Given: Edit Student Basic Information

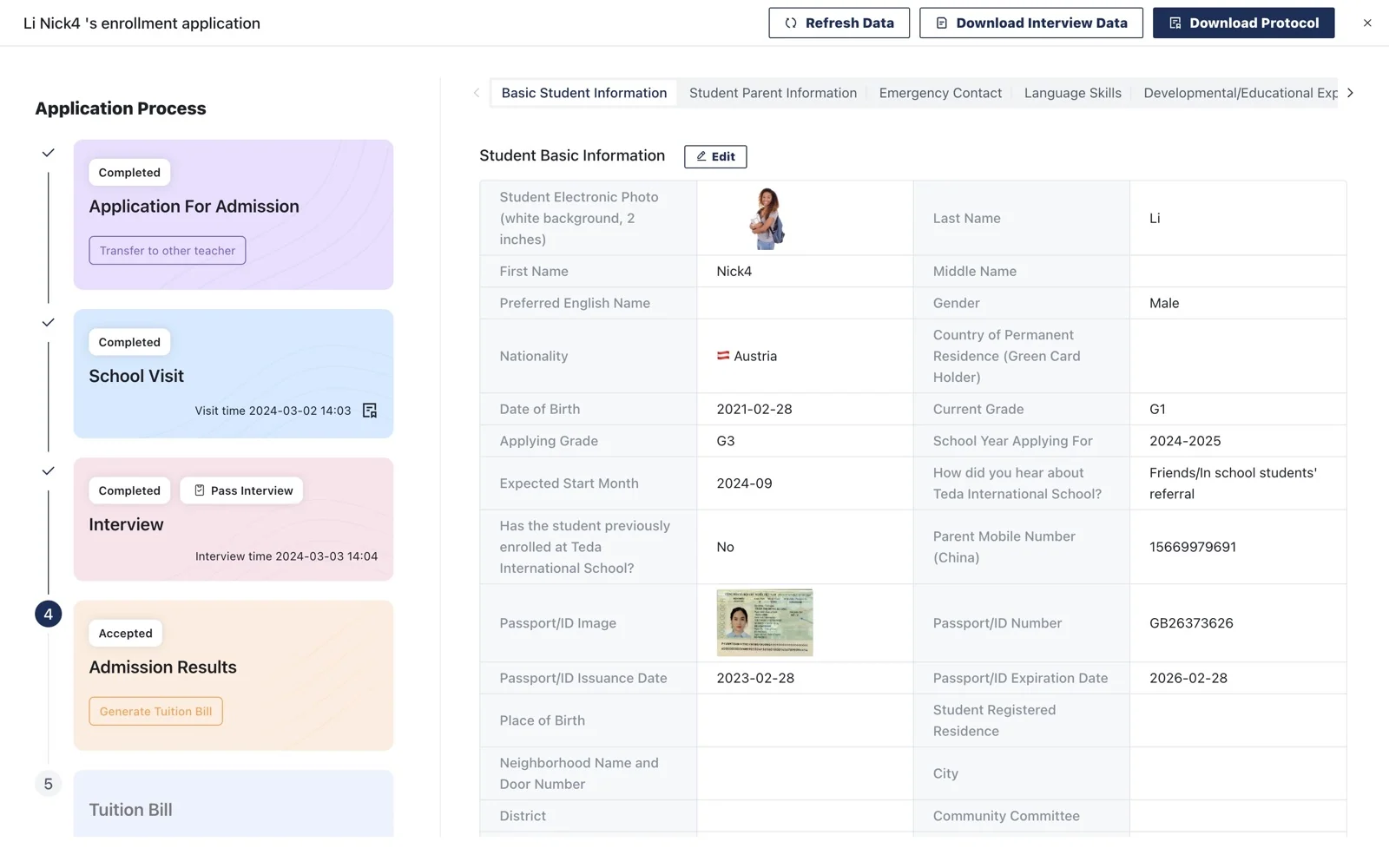Looking at the screenshot, I should point(715,156).
